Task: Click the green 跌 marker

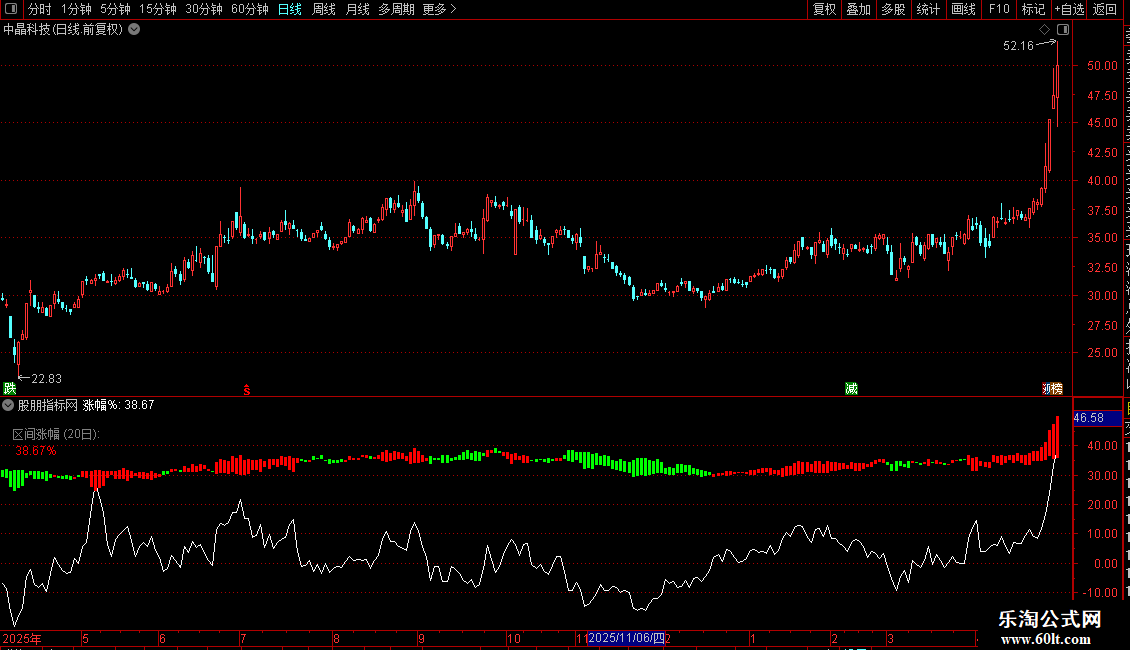Action: [x=9, y=389]
